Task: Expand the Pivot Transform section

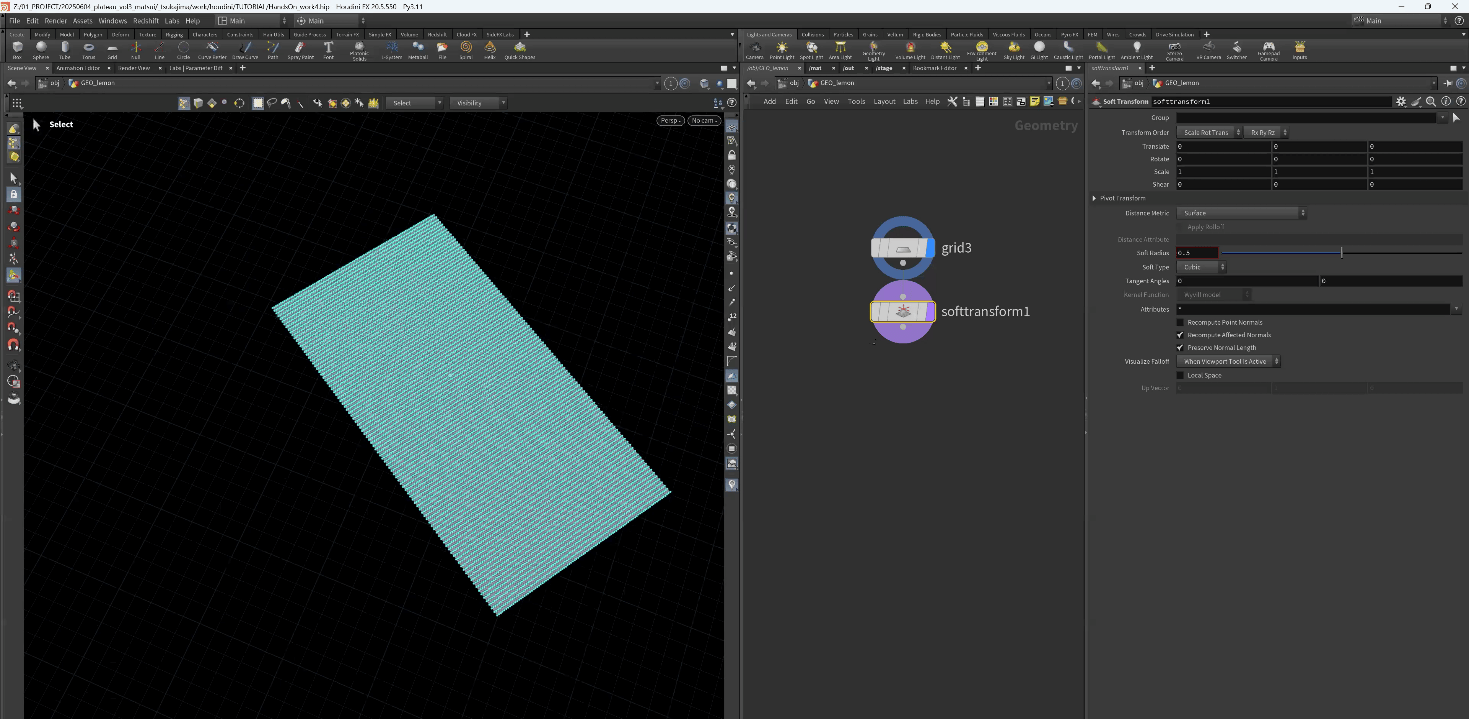Action: (1094, 198)
